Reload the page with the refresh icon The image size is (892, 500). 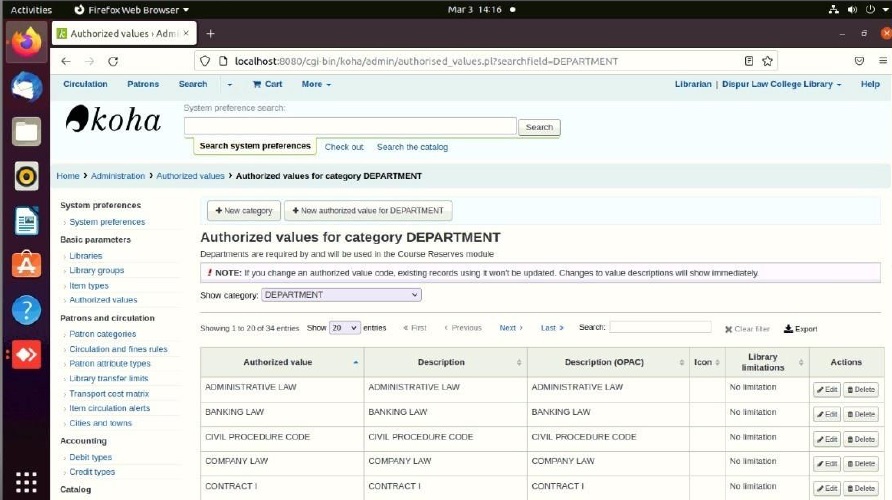point(113,61)
